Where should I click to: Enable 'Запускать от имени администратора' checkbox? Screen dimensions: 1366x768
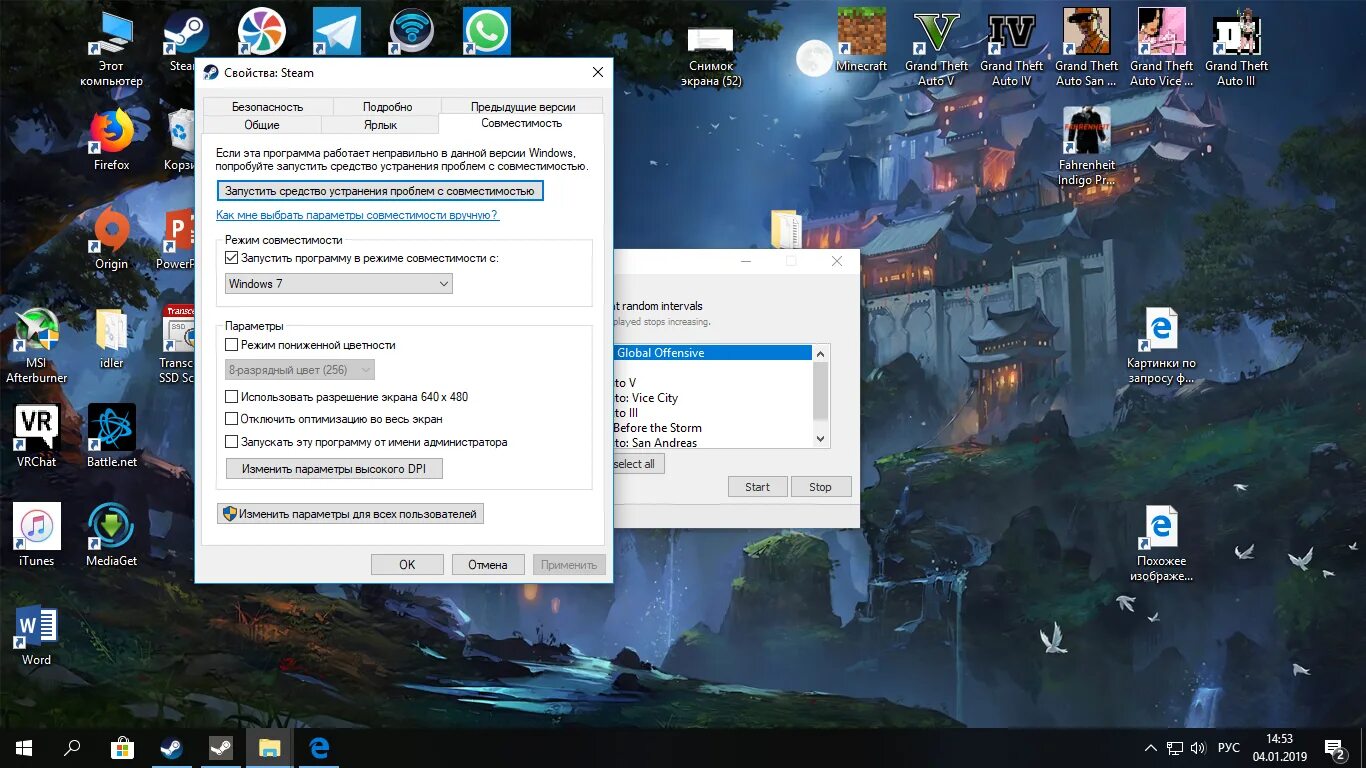click(x=232, y=442)
